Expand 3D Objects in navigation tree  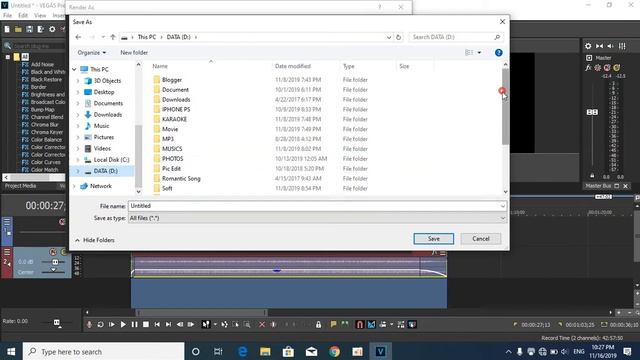point(78,81)
